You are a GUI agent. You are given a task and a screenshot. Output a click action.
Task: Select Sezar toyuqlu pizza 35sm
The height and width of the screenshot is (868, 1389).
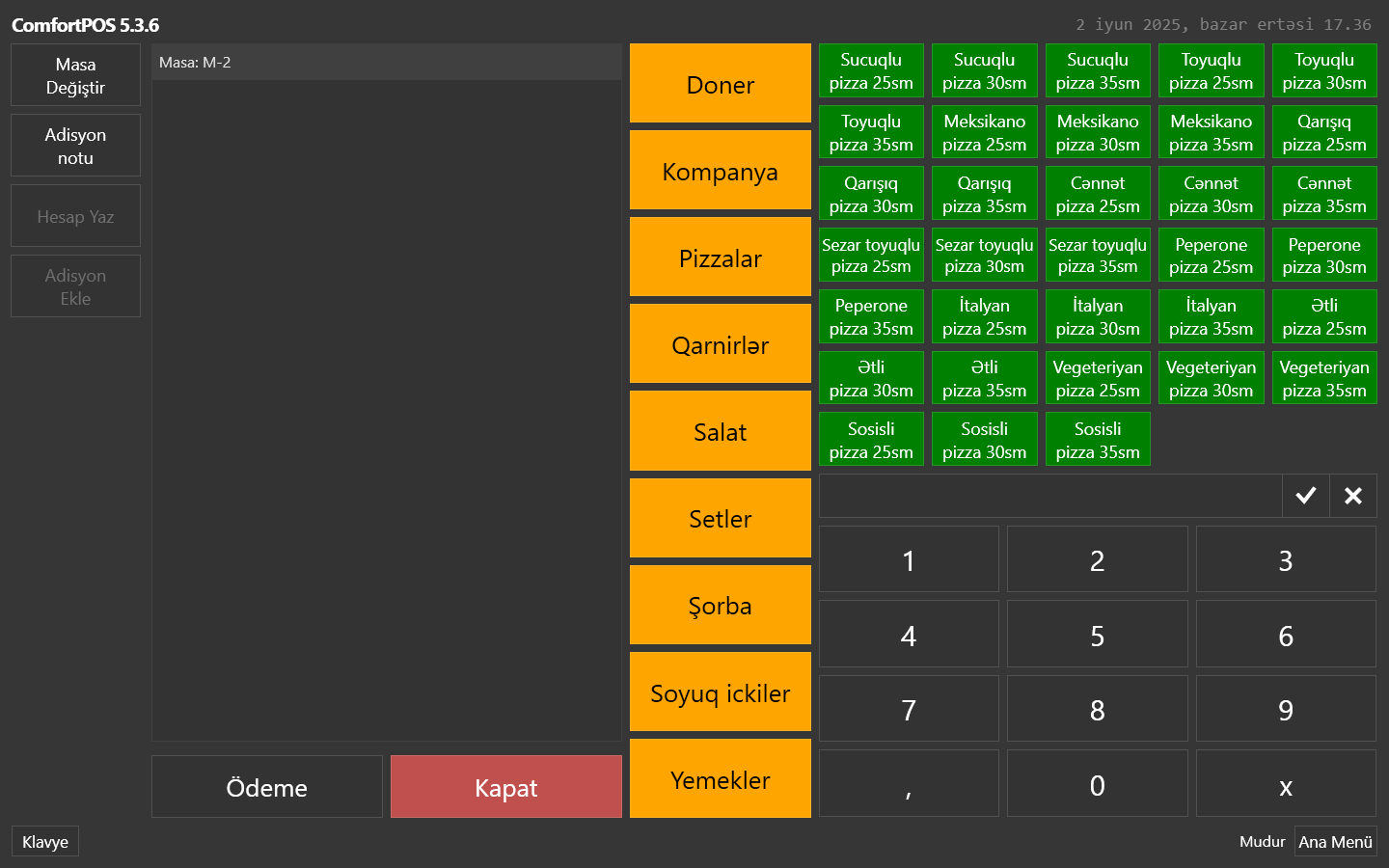click(x=1098, y=256)
